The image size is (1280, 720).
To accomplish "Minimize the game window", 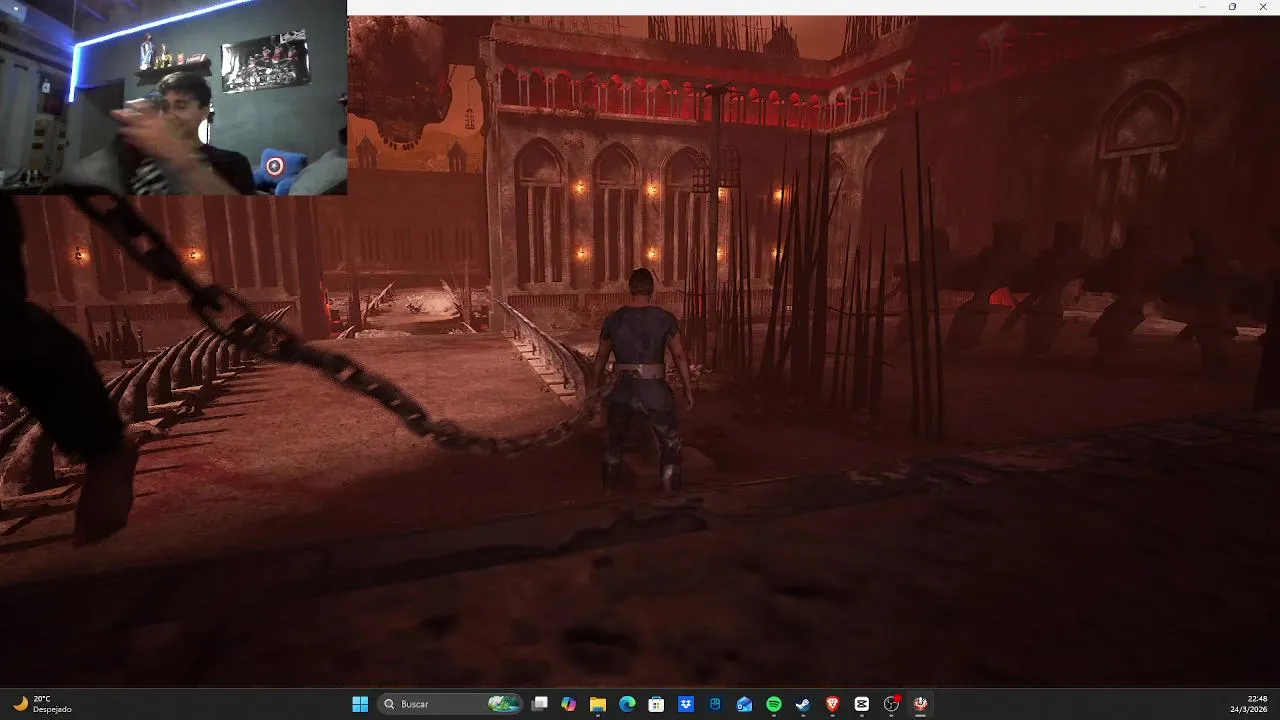I will [x=1203, y=7].
